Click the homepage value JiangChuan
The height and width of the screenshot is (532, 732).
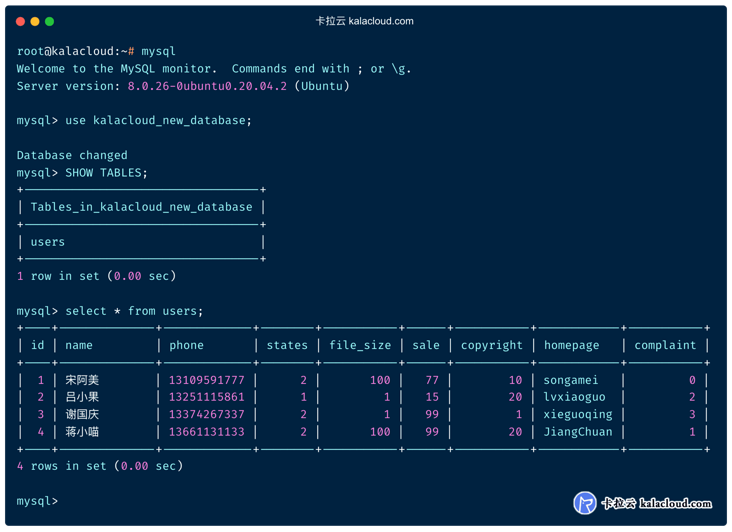[578, 432]
